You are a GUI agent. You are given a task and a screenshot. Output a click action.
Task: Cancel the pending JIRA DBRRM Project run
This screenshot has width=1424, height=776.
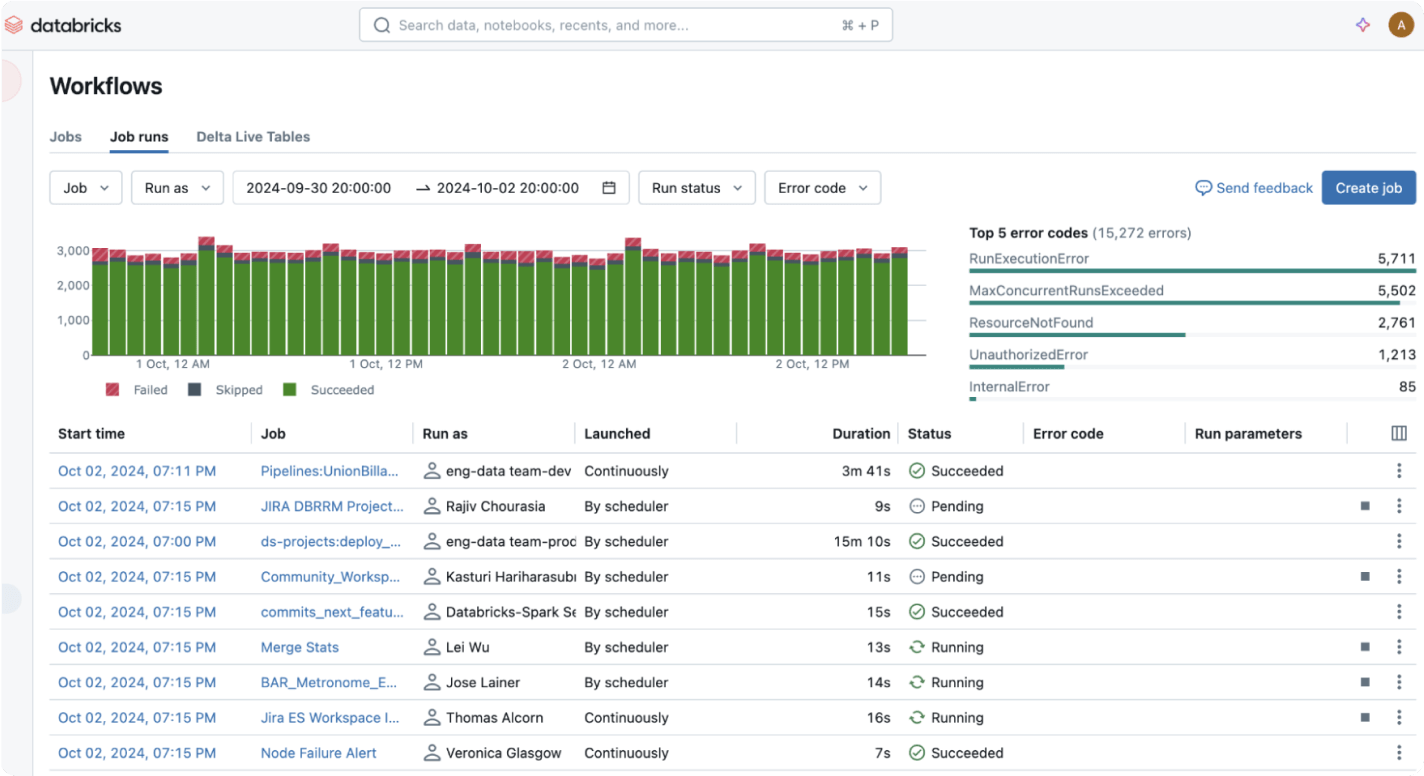tap(1365, 506)
